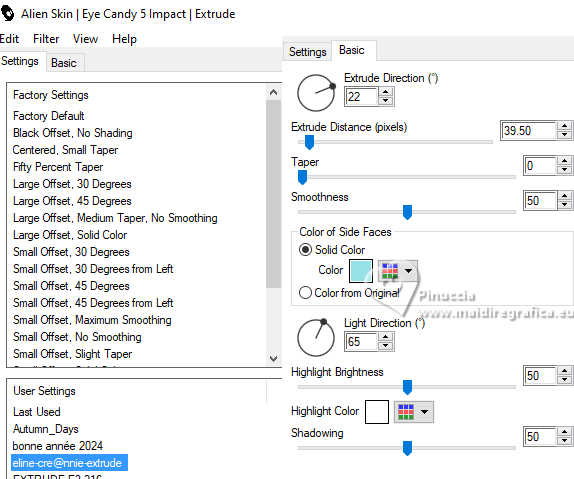Select the Last Used user setting
Image resolution: width=574 pixels, height=479 pixels.
pyautogui.click(x=37, y=412)
